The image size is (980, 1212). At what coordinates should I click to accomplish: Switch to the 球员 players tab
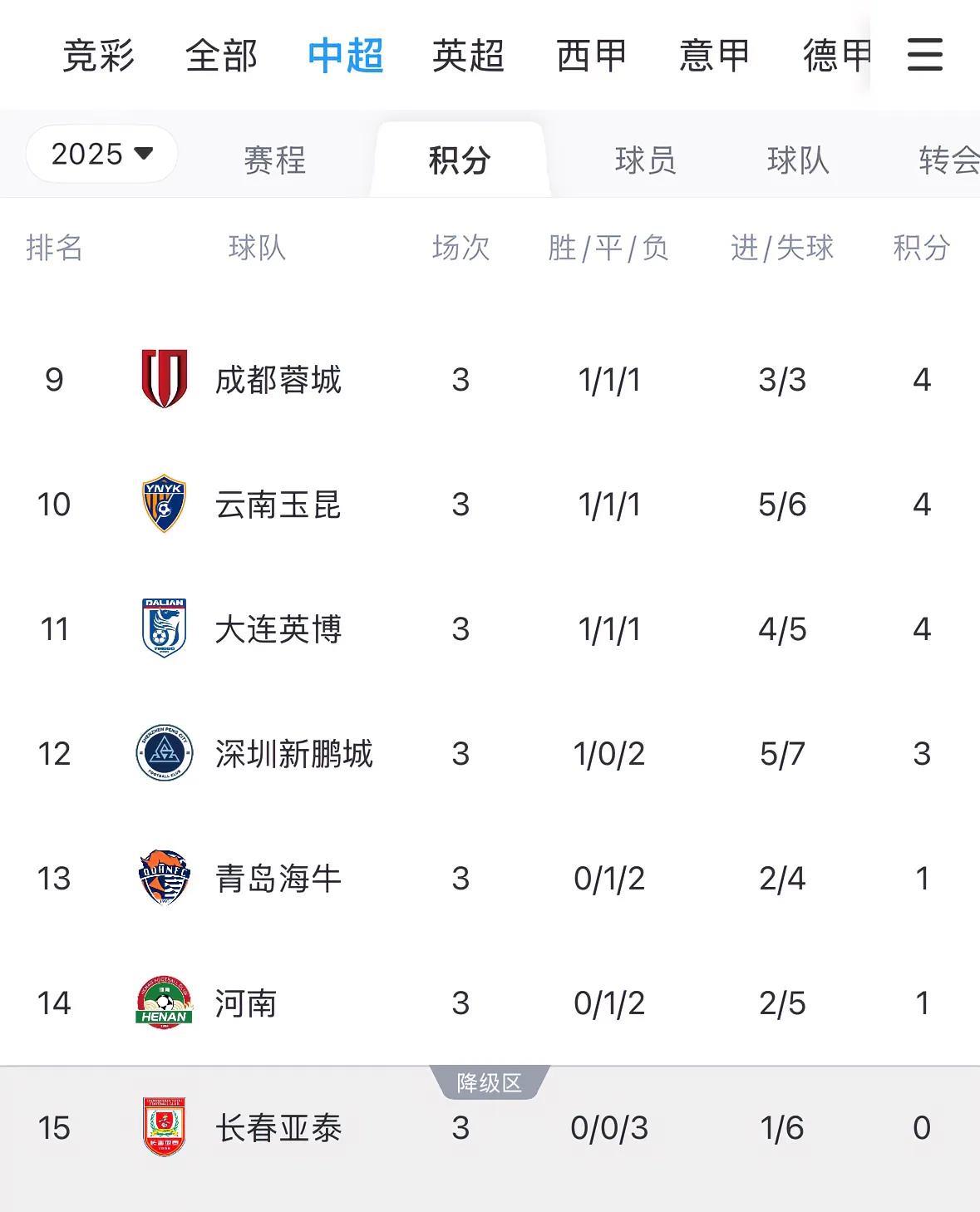click(645, 160)
